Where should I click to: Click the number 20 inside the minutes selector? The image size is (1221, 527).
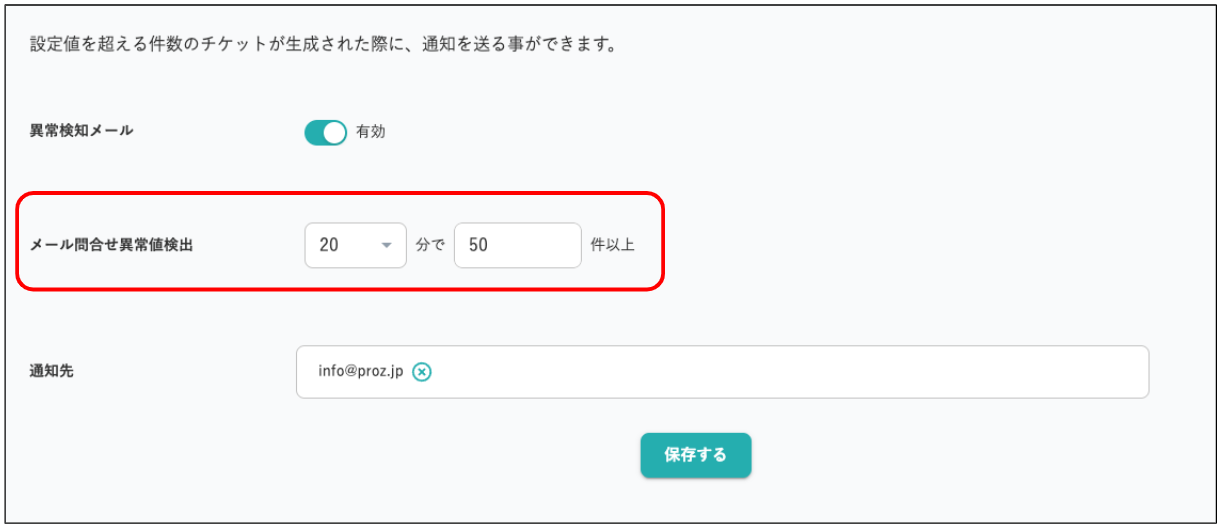[328, 245]
